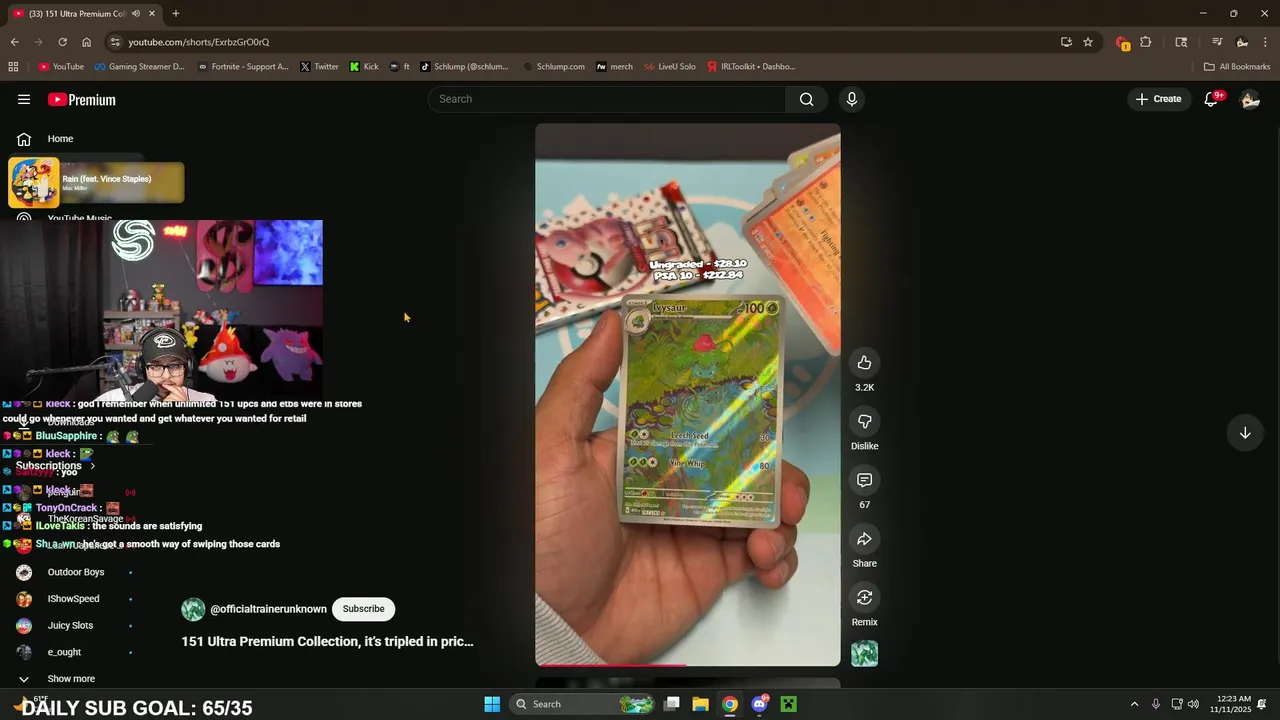Screen dimensions: 1280x720
Task: Open @officialtrainerunknown channel link
Action: click(x=268, y=609)
